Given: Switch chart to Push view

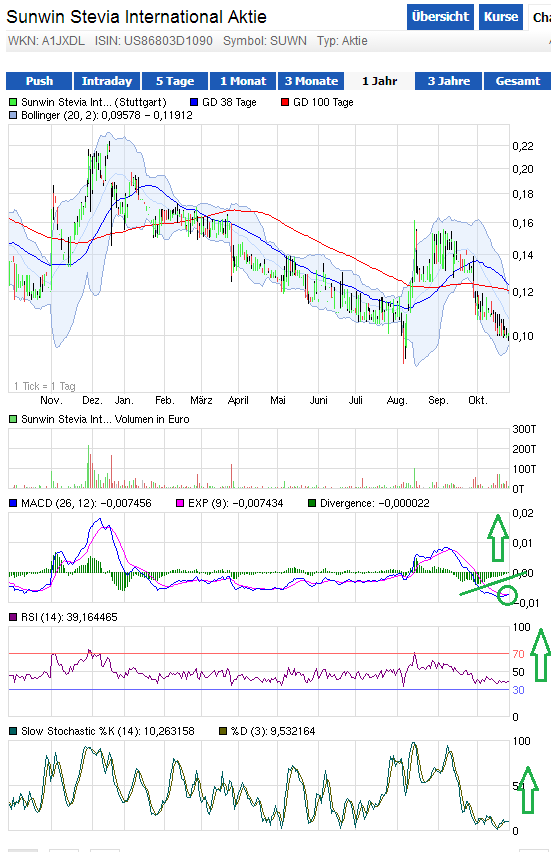Looking at the screenshot, I should [39, 81].
